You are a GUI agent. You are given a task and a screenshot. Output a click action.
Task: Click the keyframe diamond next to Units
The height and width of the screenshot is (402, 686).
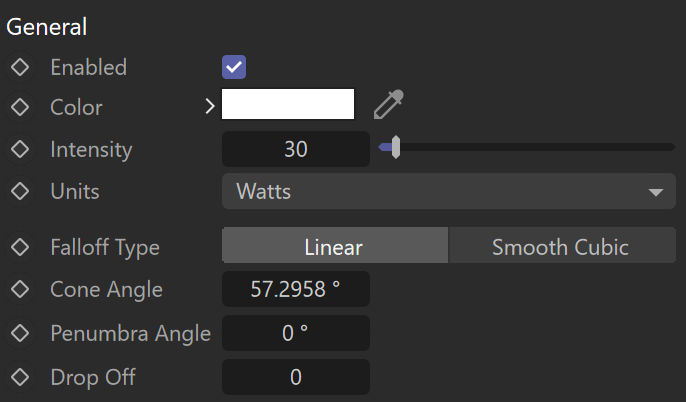20,191
